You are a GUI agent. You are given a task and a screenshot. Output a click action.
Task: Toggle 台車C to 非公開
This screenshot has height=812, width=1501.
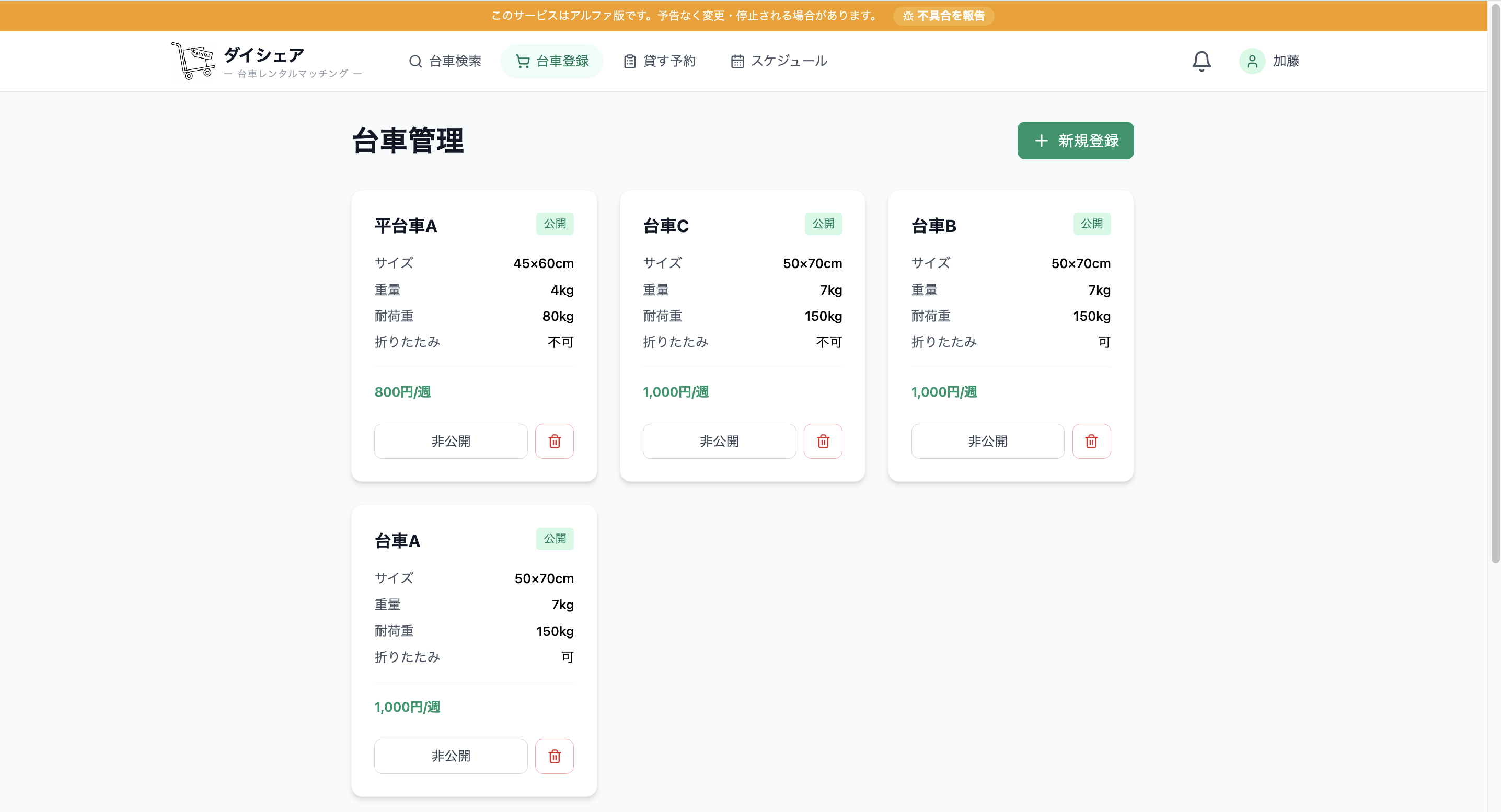tap(719, 441)
